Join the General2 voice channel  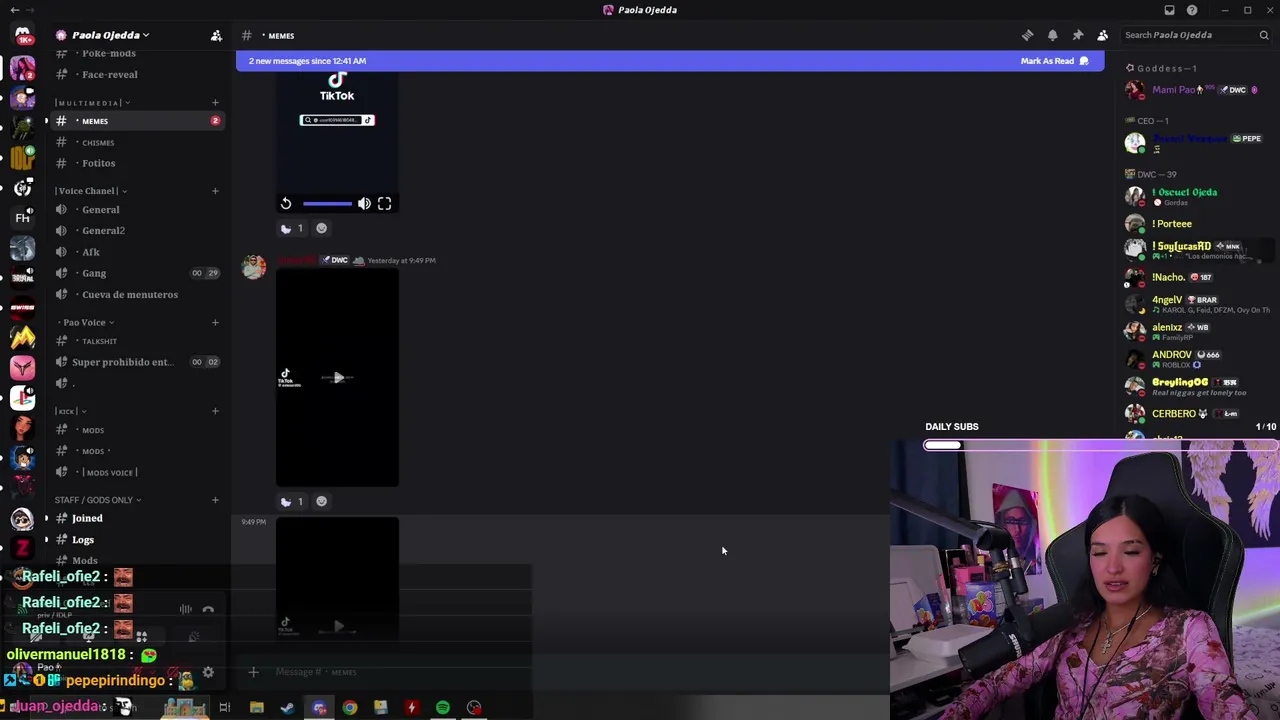pyautogui.click(x=137, y=231)
